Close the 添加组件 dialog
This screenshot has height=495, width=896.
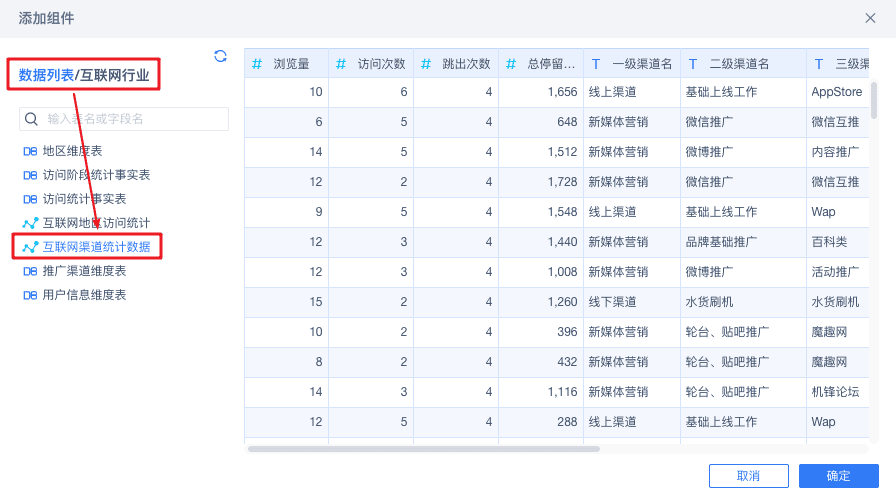(x=870, y=18)
